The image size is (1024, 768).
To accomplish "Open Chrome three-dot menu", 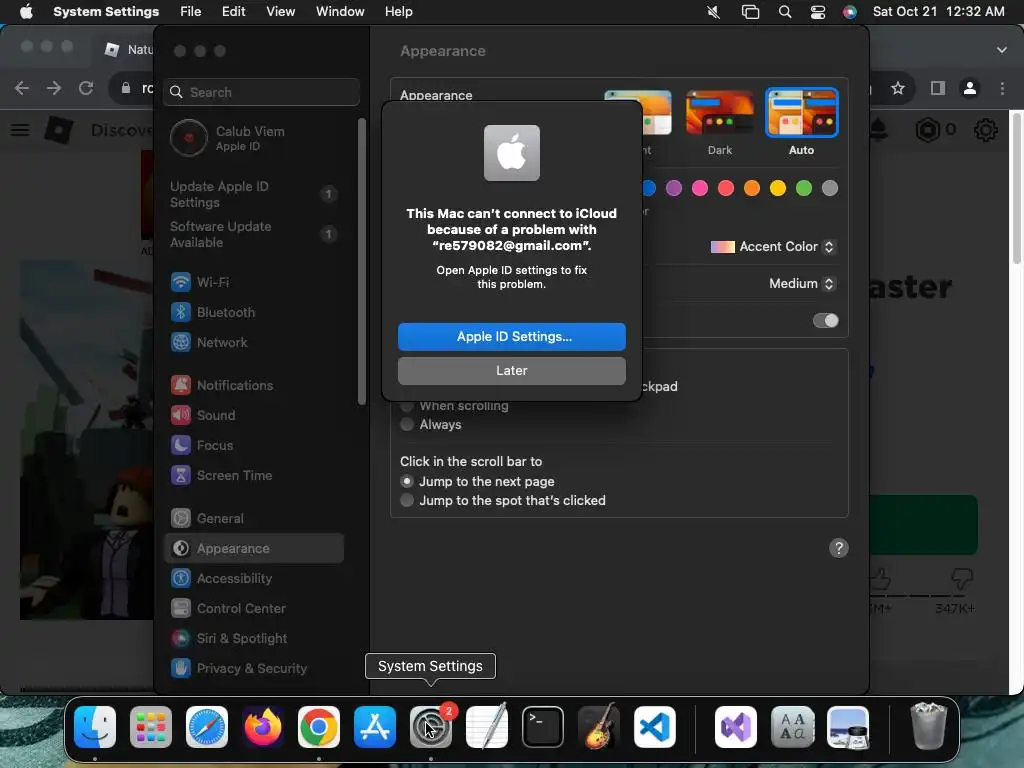I will [x=1002, y=88].
